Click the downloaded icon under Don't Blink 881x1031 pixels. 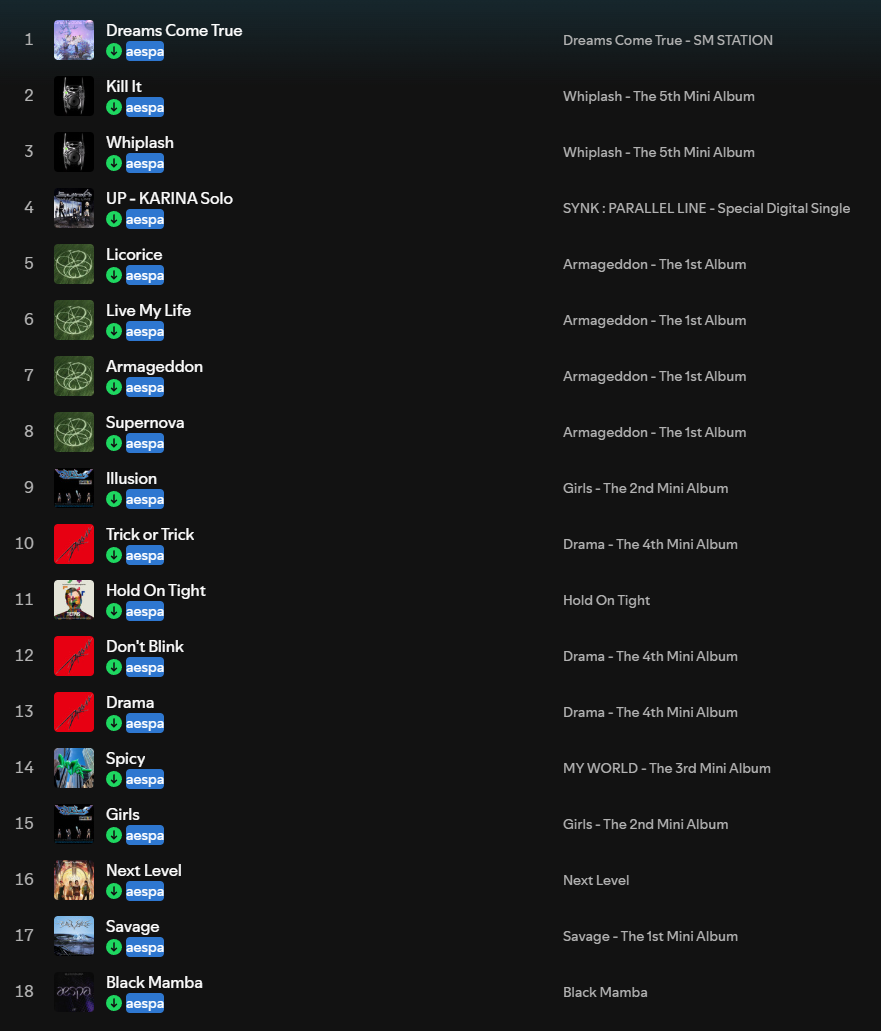click(114, 667)
